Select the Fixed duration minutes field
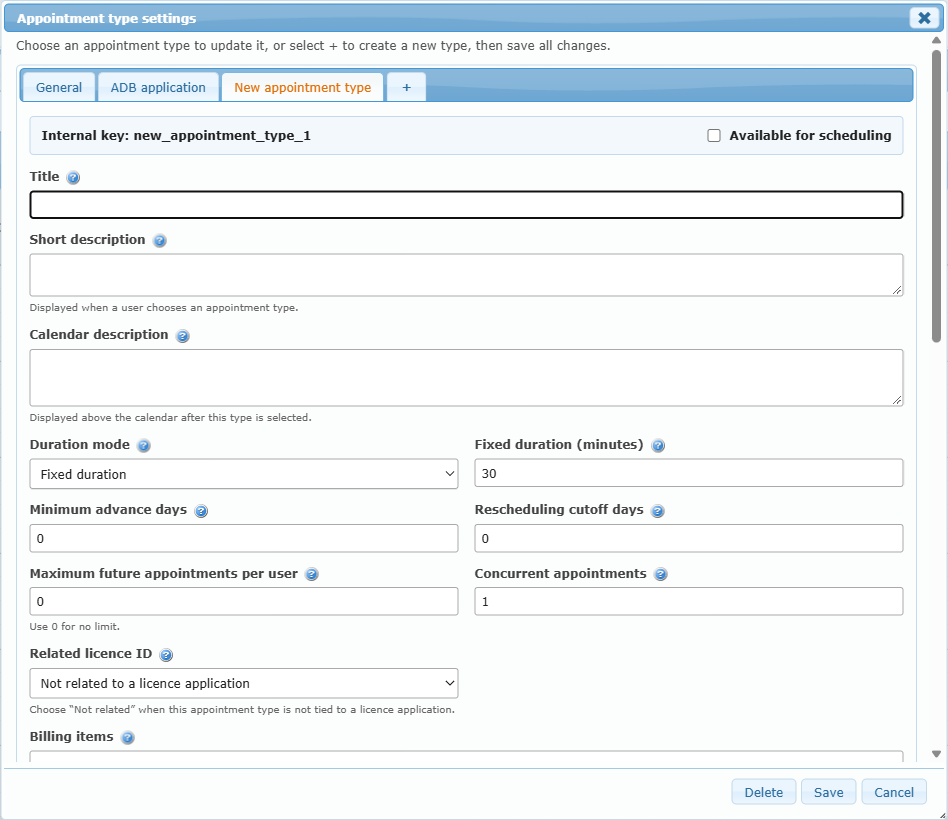Viewport: 948px width, 820px height. [689, 473]
